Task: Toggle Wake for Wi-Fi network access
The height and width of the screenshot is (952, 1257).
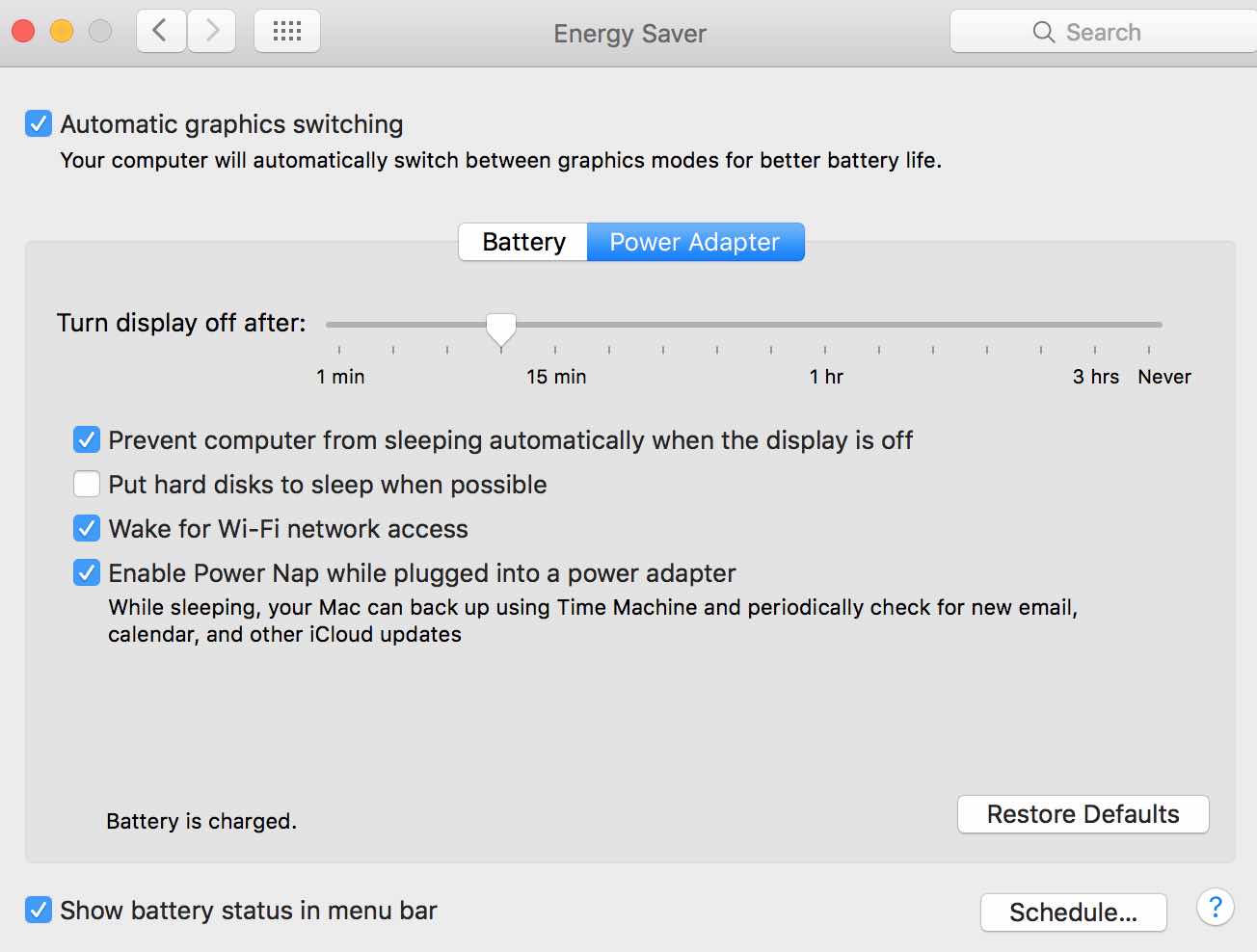Action: point(87,528)
